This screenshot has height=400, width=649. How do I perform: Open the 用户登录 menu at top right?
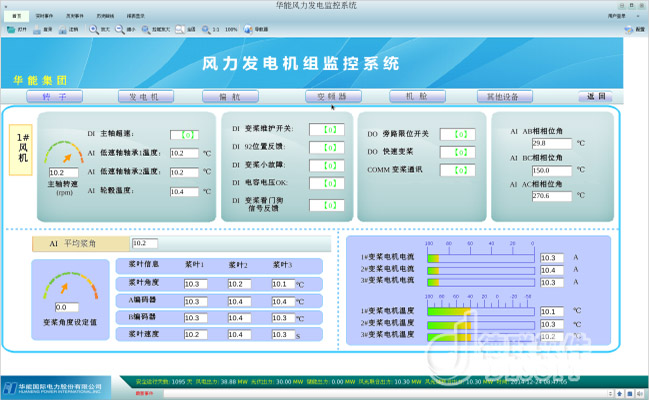pyautogui.click(x=616, y=16)
